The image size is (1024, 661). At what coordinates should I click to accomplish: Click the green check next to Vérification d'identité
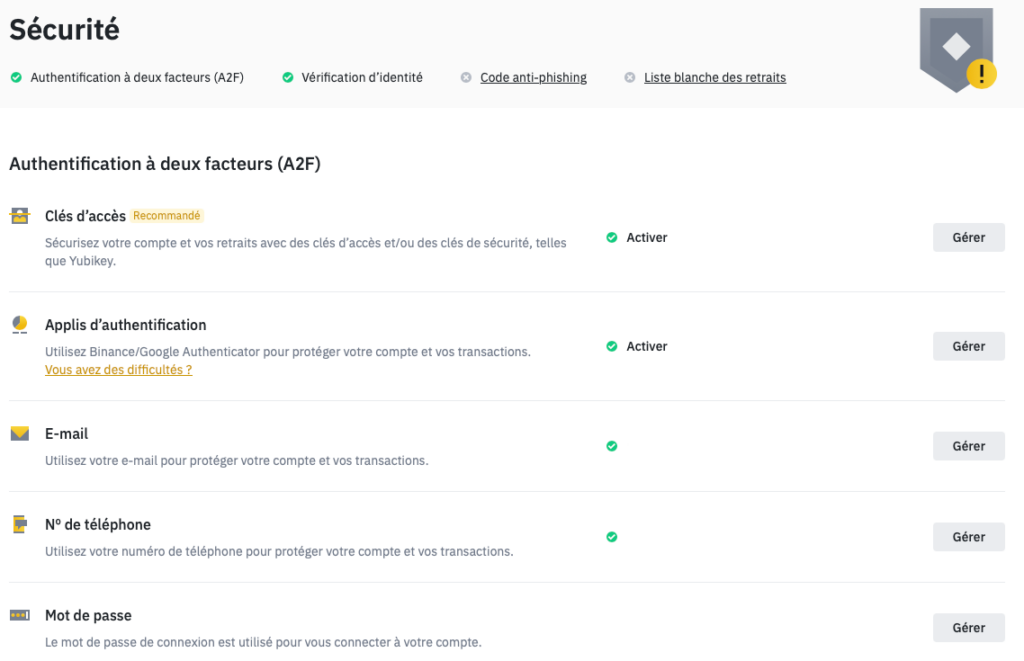(x=287, y=77)
